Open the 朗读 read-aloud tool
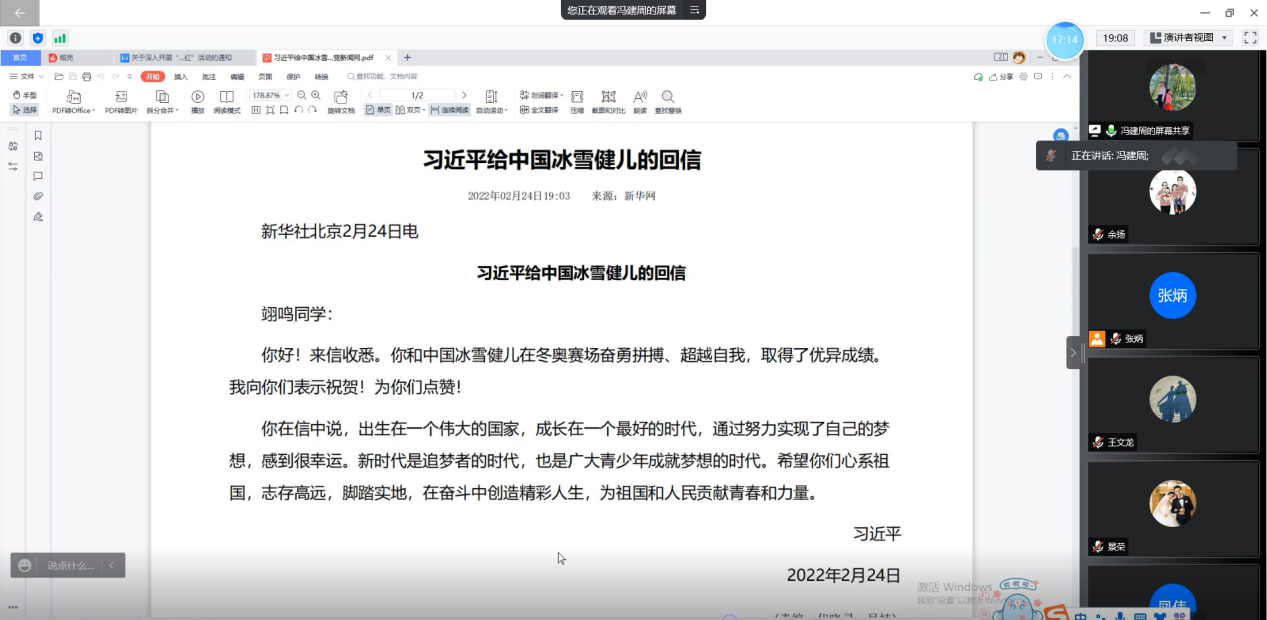This screenshot has width=1267, height=620. [x=640, y=97]
